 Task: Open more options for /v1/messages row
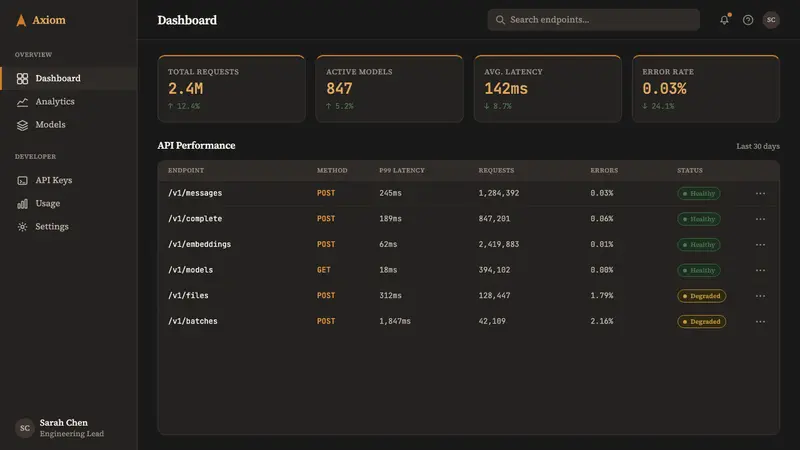[x=760, y=193]
